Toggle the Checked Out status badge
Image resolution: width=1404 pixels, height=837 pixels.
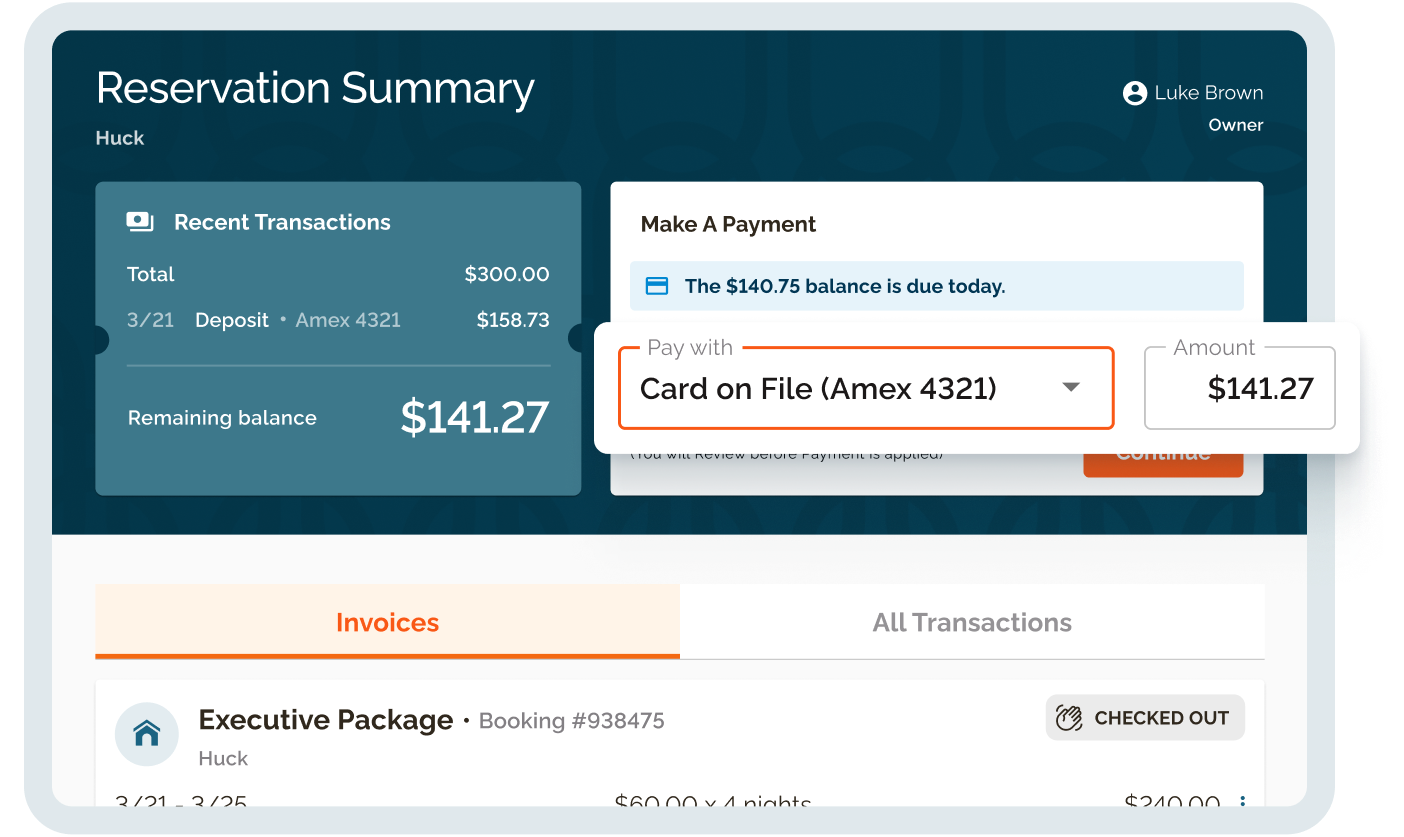pos(1144,717)
